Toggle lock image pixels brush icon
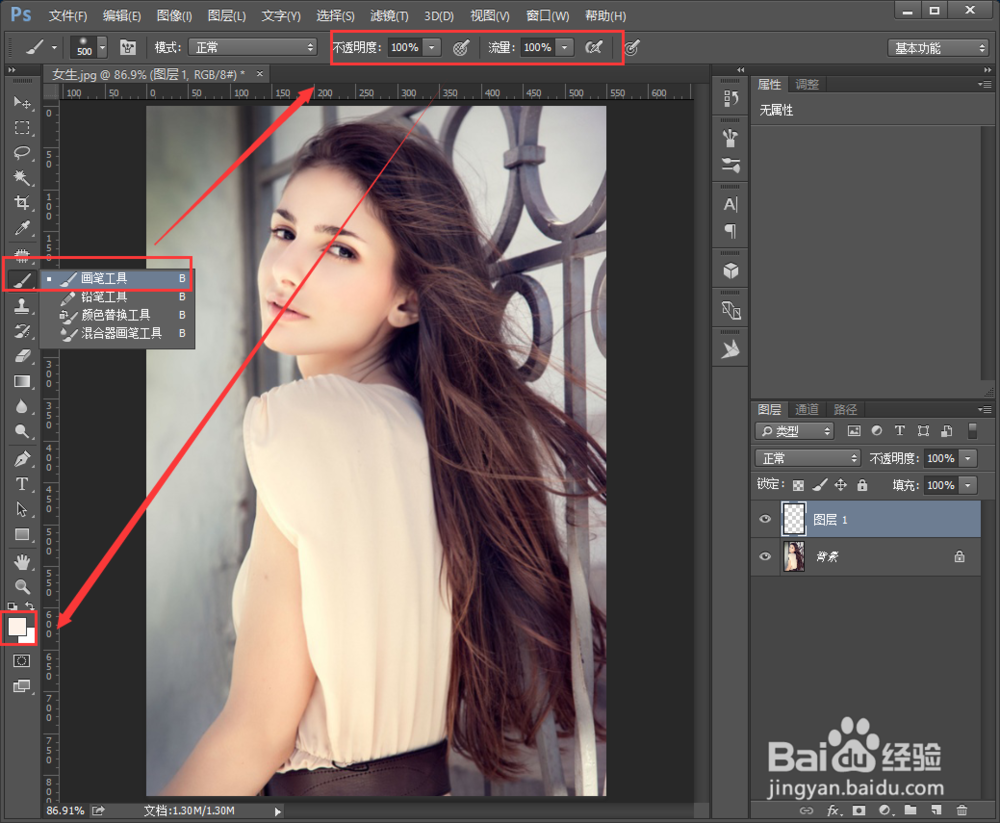The height and width of the screenshot is (823, 1000). pos(820,485)
